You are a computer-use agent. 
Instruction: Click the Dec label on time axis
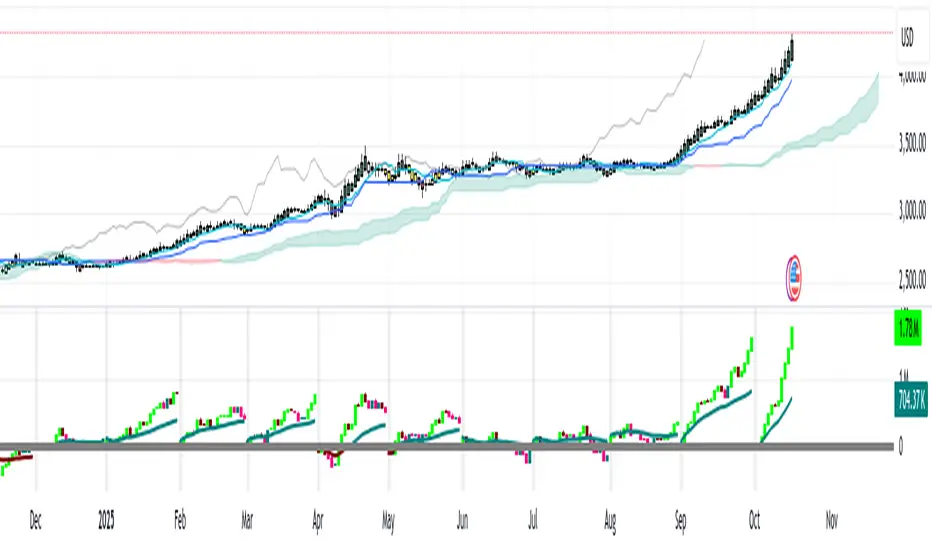(x=35, y=521)
